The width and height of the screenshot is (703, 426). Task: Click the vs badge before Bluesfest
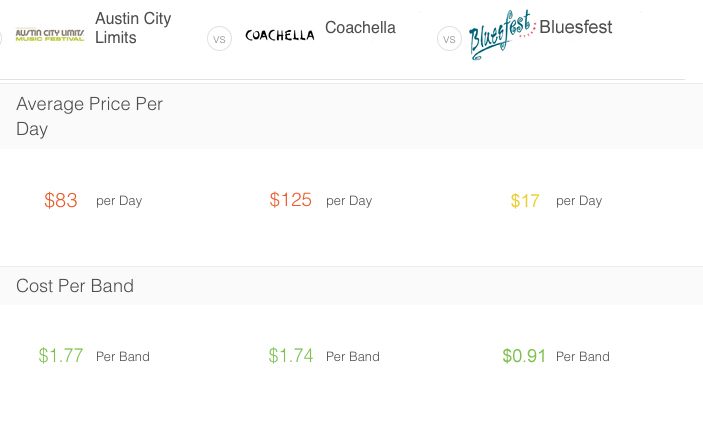(x=449, y=39)
